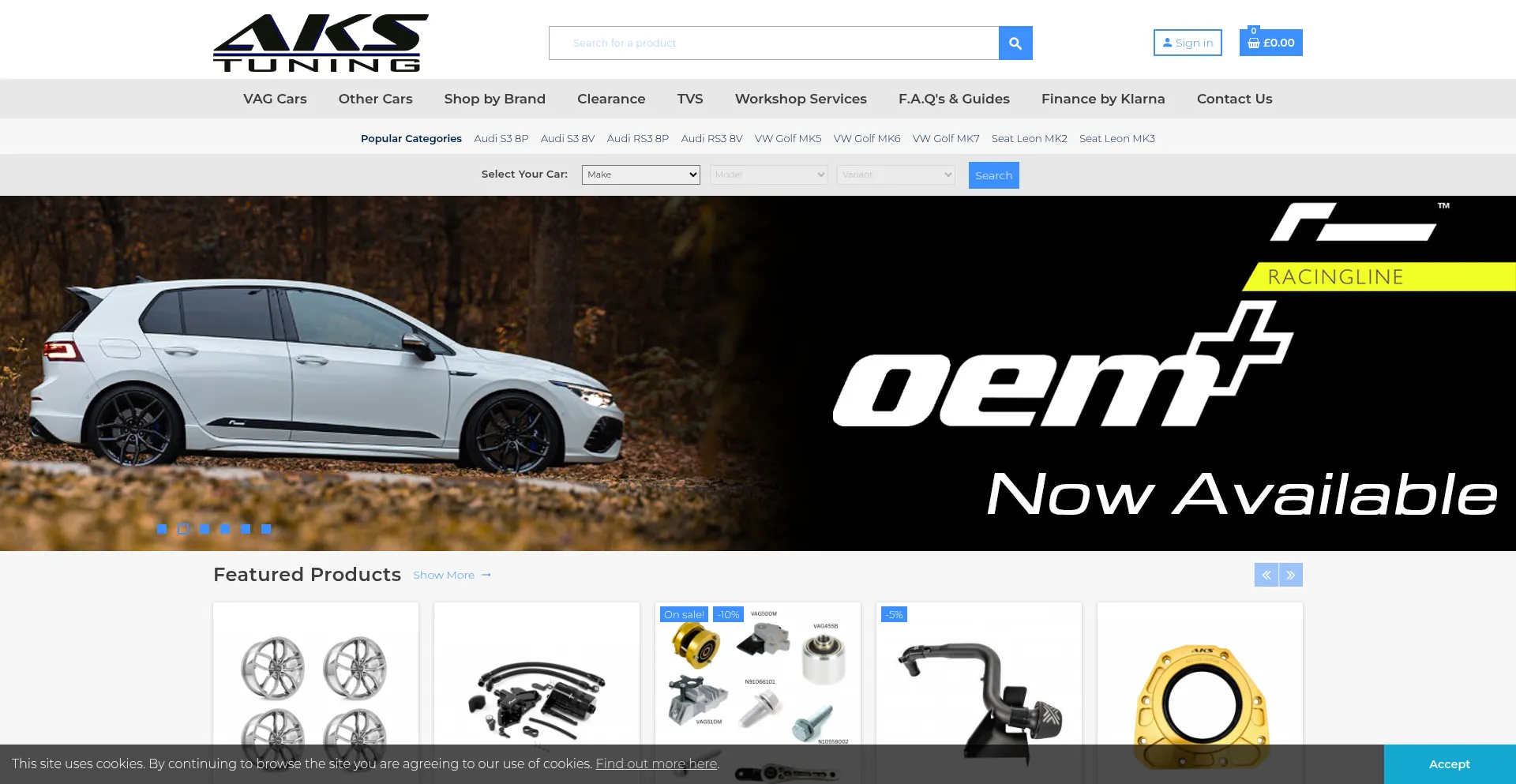Open the Seat Leon MK3 category
Screen dimensions: 1516x784
pyautogui.click(x=1117, y=138)
